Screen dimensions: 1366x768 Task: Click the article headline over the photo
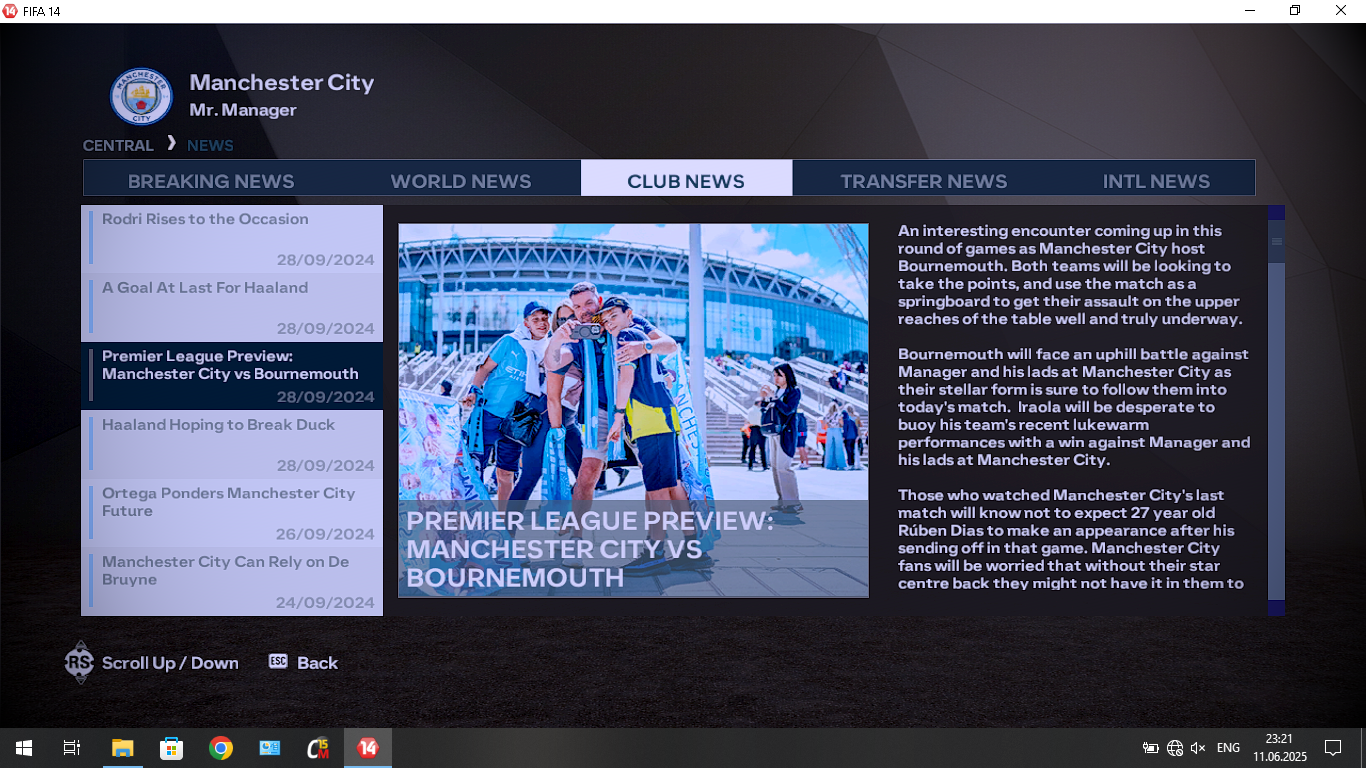(590, 549)
